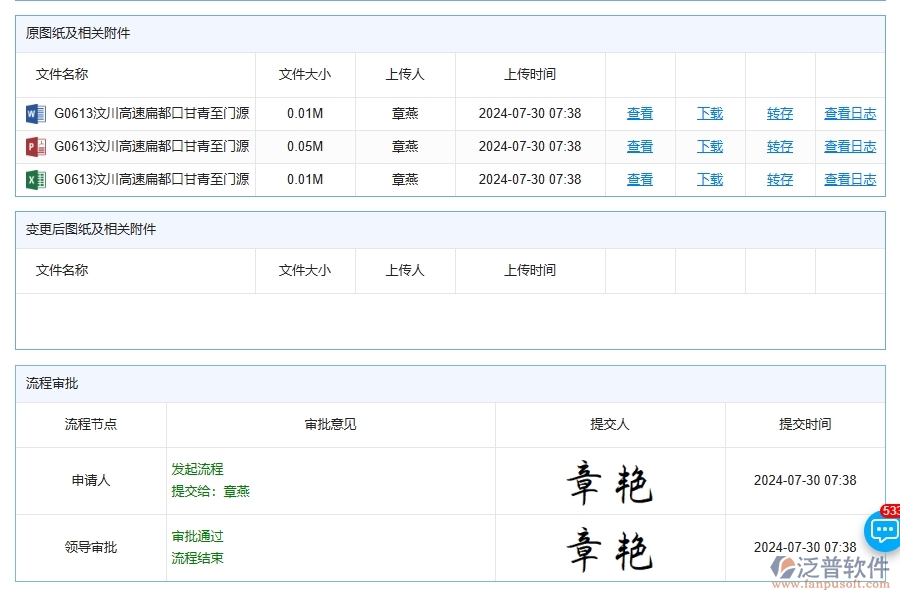Click the 发起流程 link in approval flow
This screenshot has width=900, height=600.
click(x=196, y=469)
